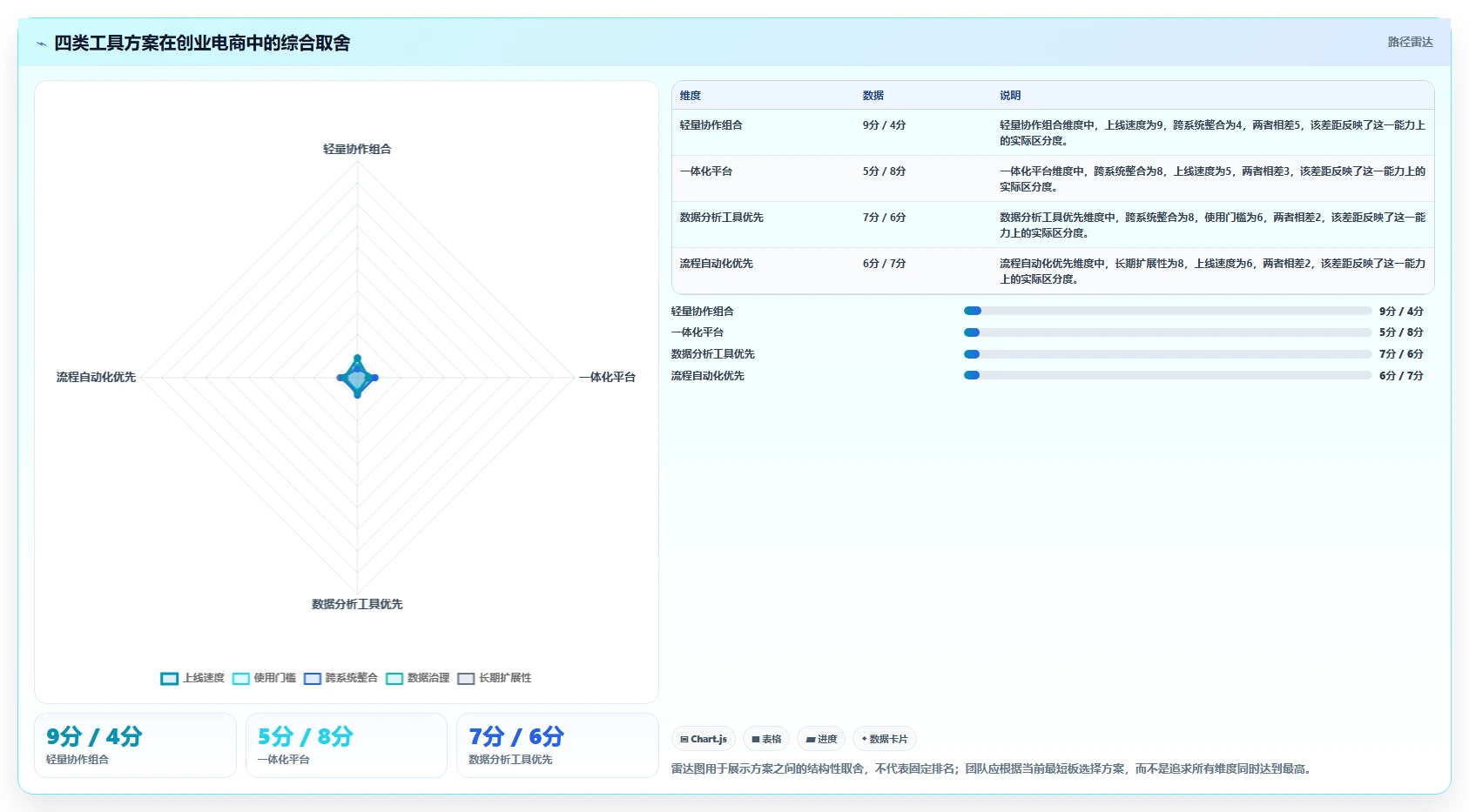Open the 7分 / 6分 数据分析工具优先 summary card

coord(557,746)
